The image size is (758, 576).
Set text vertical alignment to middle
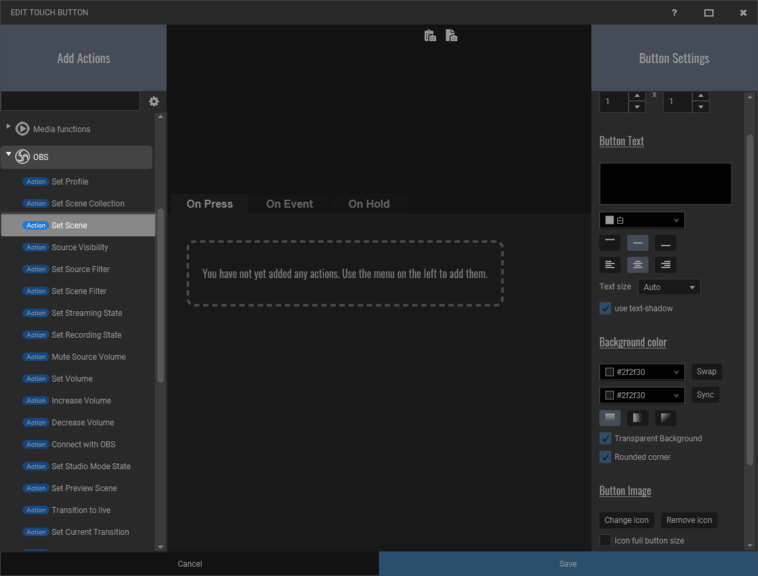pos(638,243)
